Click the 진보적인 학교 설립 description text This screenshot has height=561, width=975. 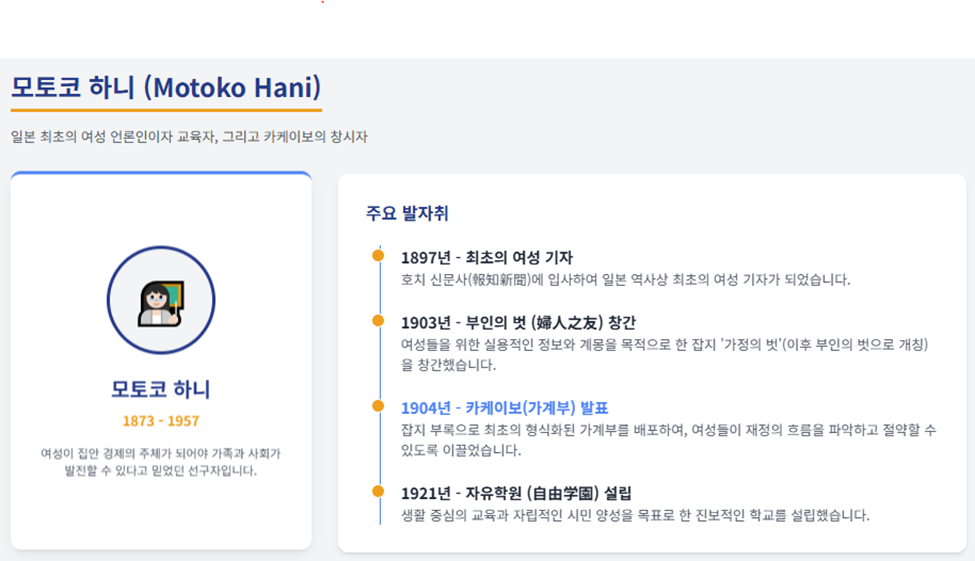[635, 515]
